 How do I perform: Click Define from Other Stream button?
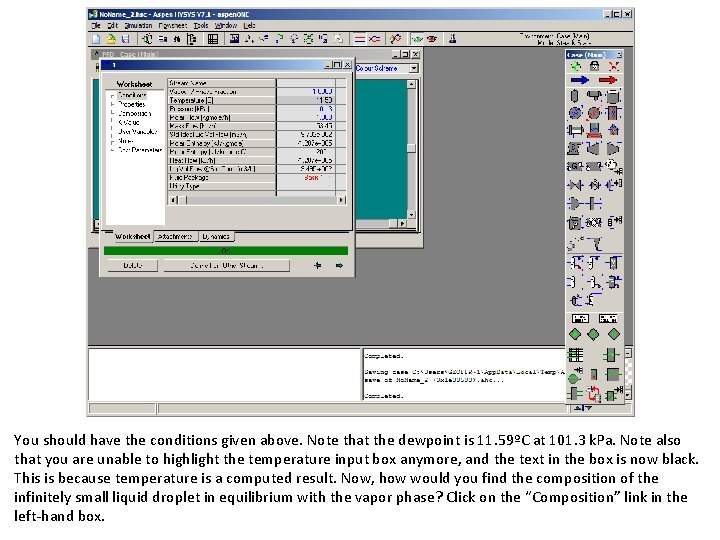tap(226, 265)
